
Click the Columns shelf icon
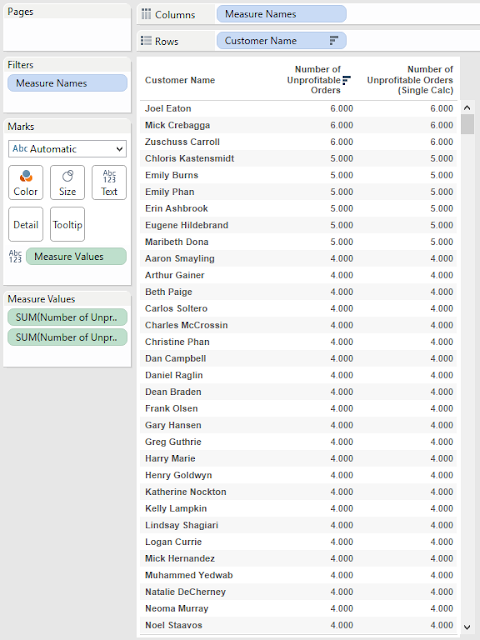pos(146,14)
